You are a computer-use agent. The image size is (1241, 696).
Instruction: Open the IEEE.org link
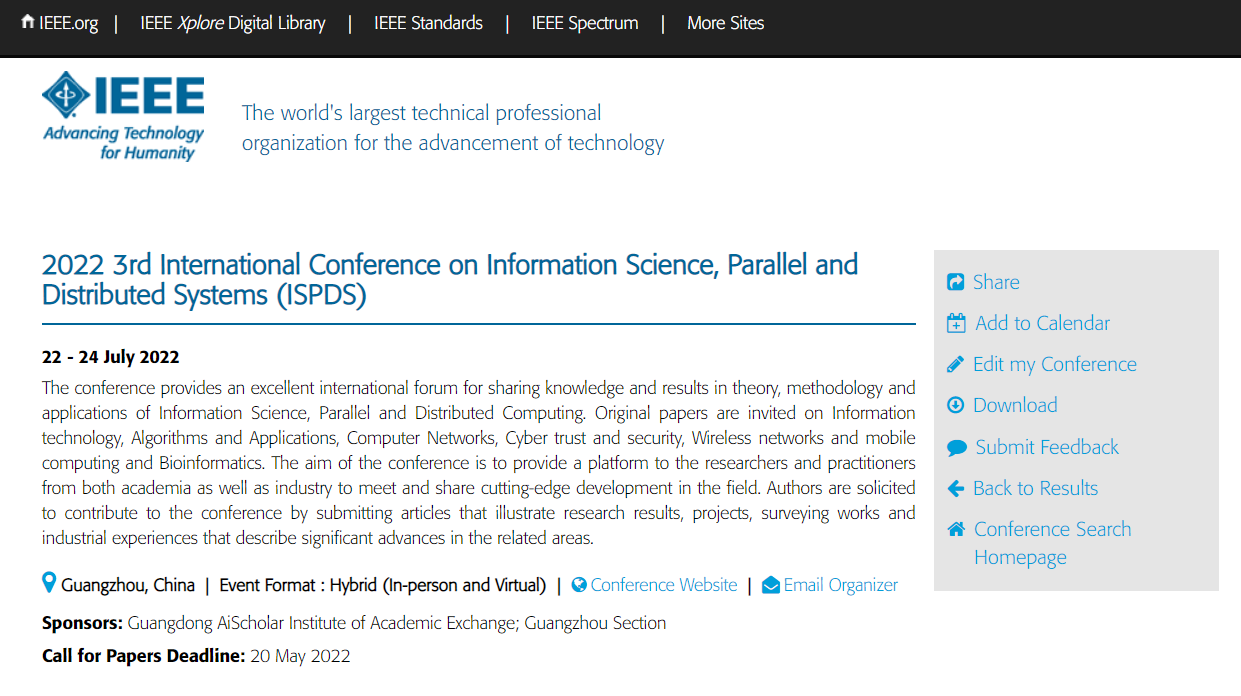(x=68, y=23)
